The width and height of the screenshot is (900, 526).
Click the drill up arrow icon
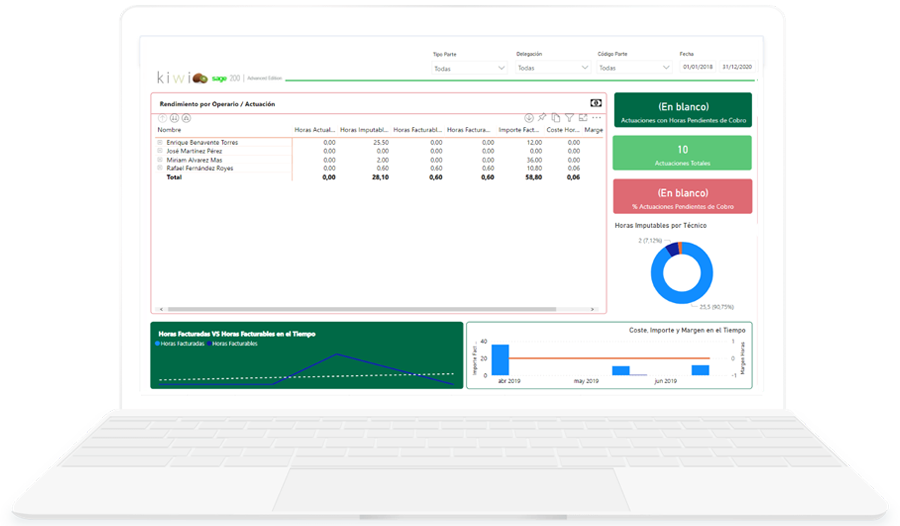(x=162, y=118)
